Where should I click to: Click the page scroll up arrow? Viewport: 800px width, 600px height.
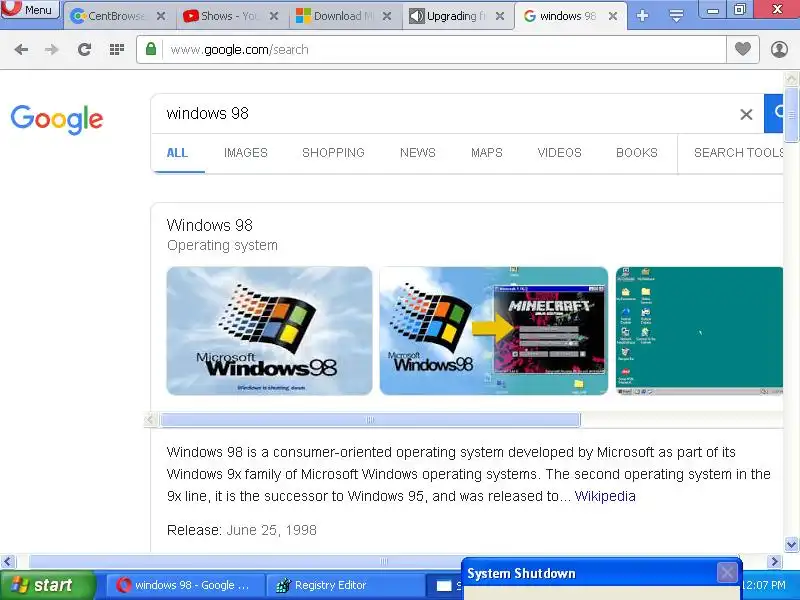point(791,79)
